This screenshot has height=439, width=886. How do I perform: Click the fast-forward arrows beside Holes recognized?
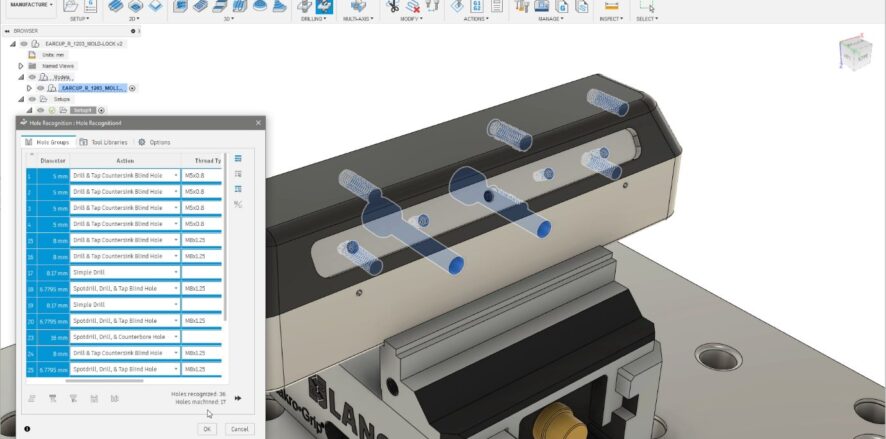(238, 398)
